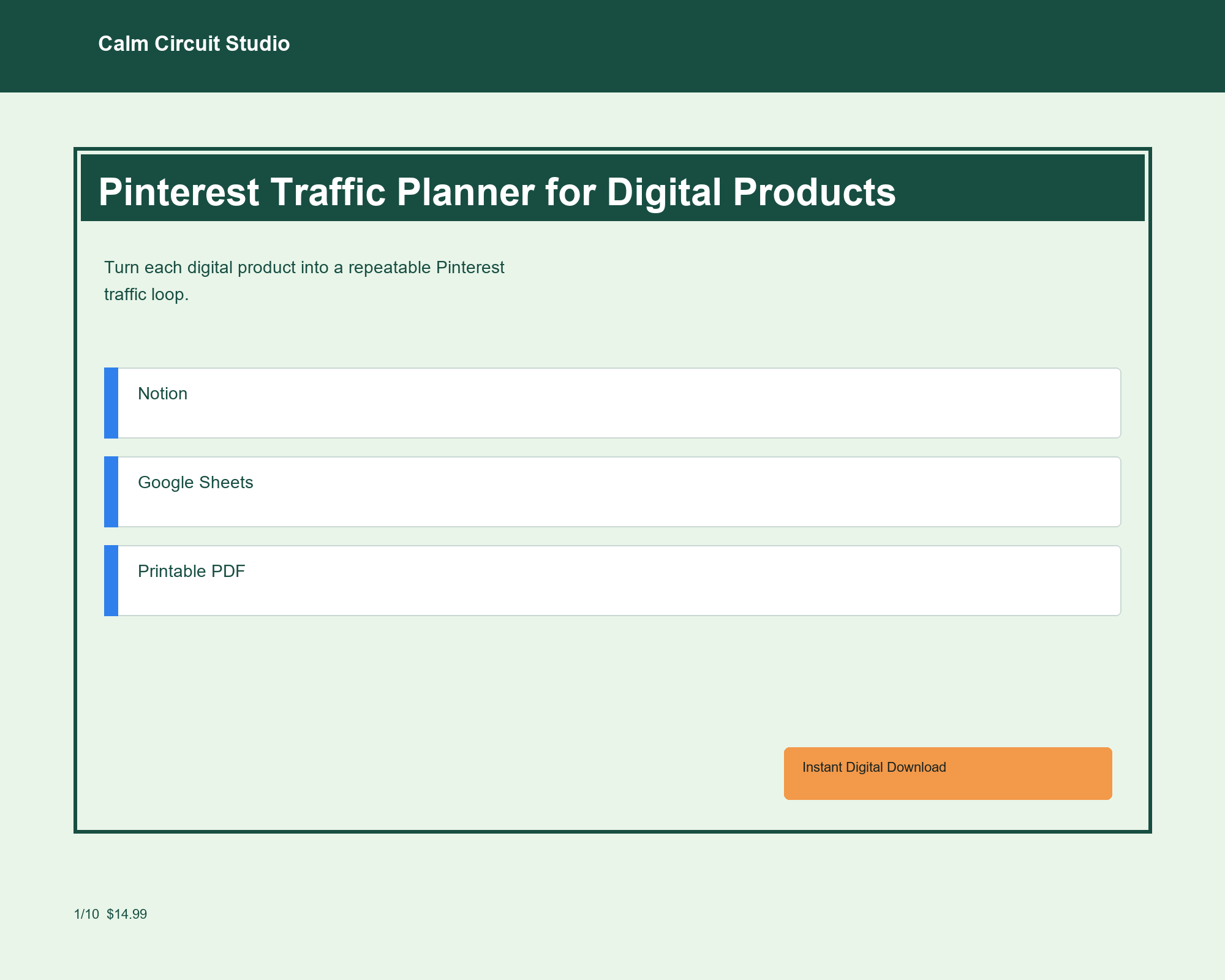Click the $14.99 price label
The image size is (1225, 980).
coord(126,914)
